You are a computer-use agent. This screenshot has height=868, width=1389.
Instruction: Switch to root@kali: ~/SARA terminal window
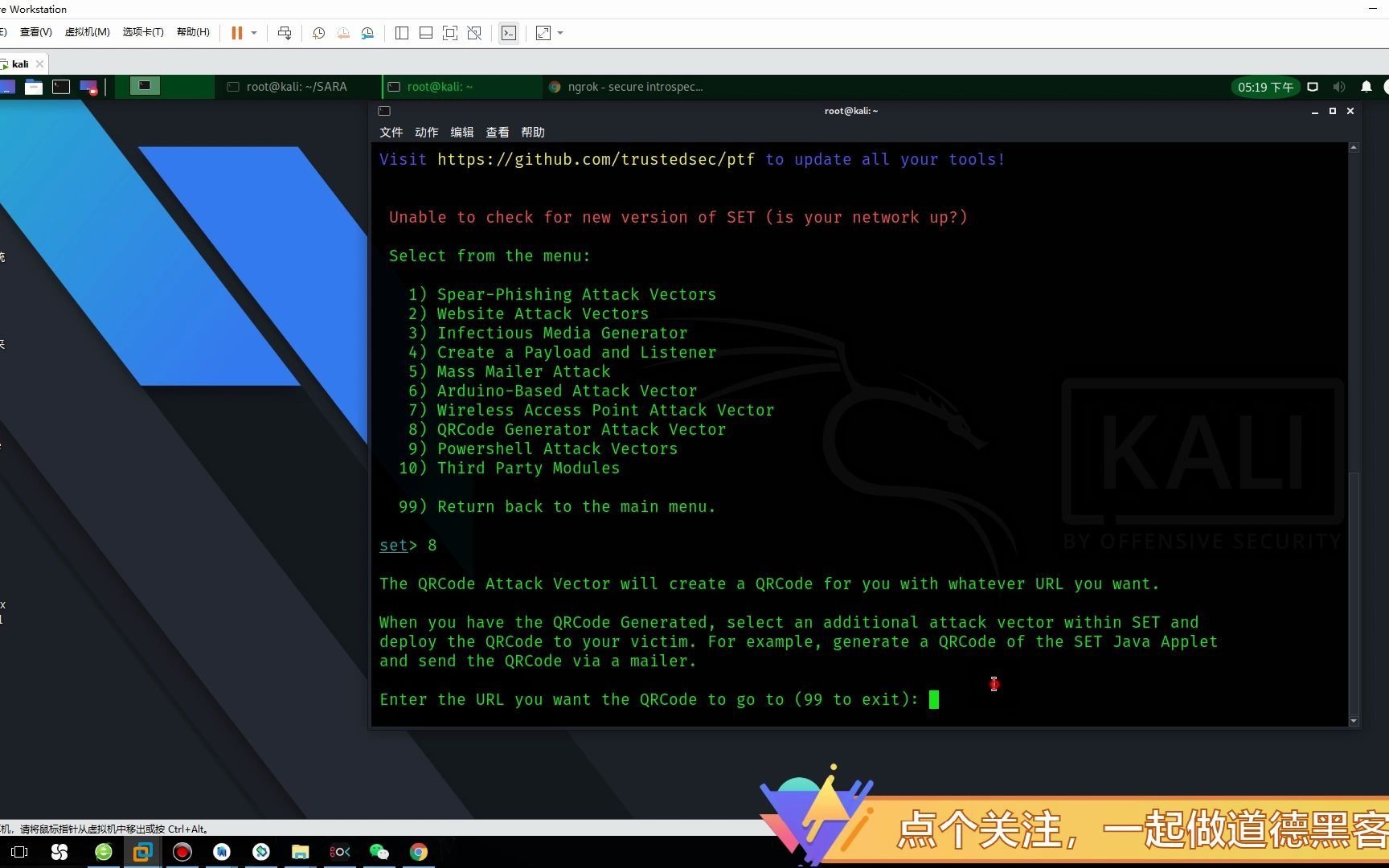(x=296, y=87)
